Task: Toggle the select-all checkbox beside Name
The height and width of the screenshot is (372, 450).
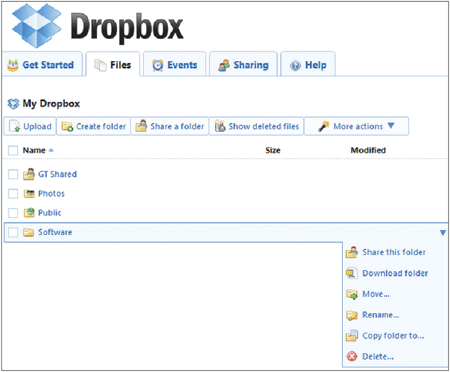Action: pos(13,150)
